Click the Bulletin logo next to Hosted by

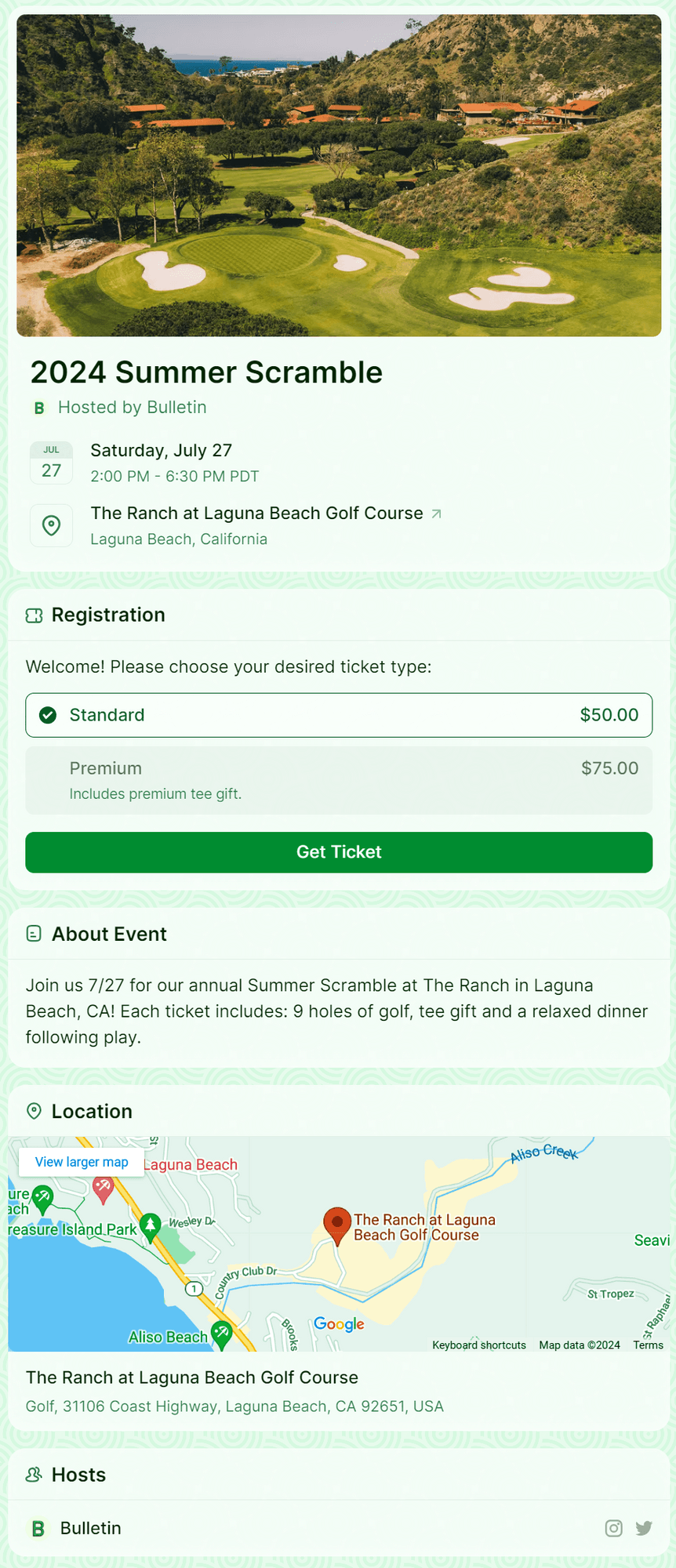(39, 408)
